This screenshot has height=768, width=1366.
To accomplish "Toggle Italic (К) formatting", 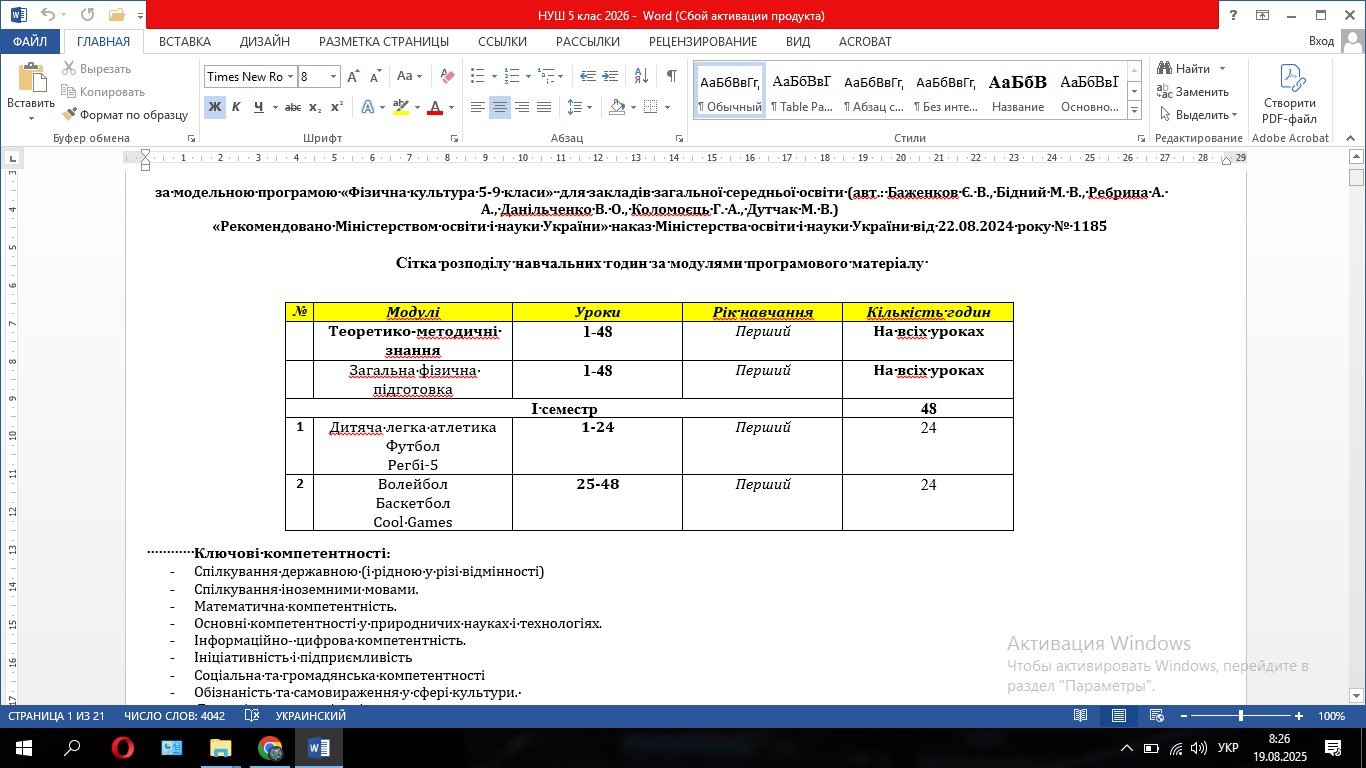I will point(237,107).
